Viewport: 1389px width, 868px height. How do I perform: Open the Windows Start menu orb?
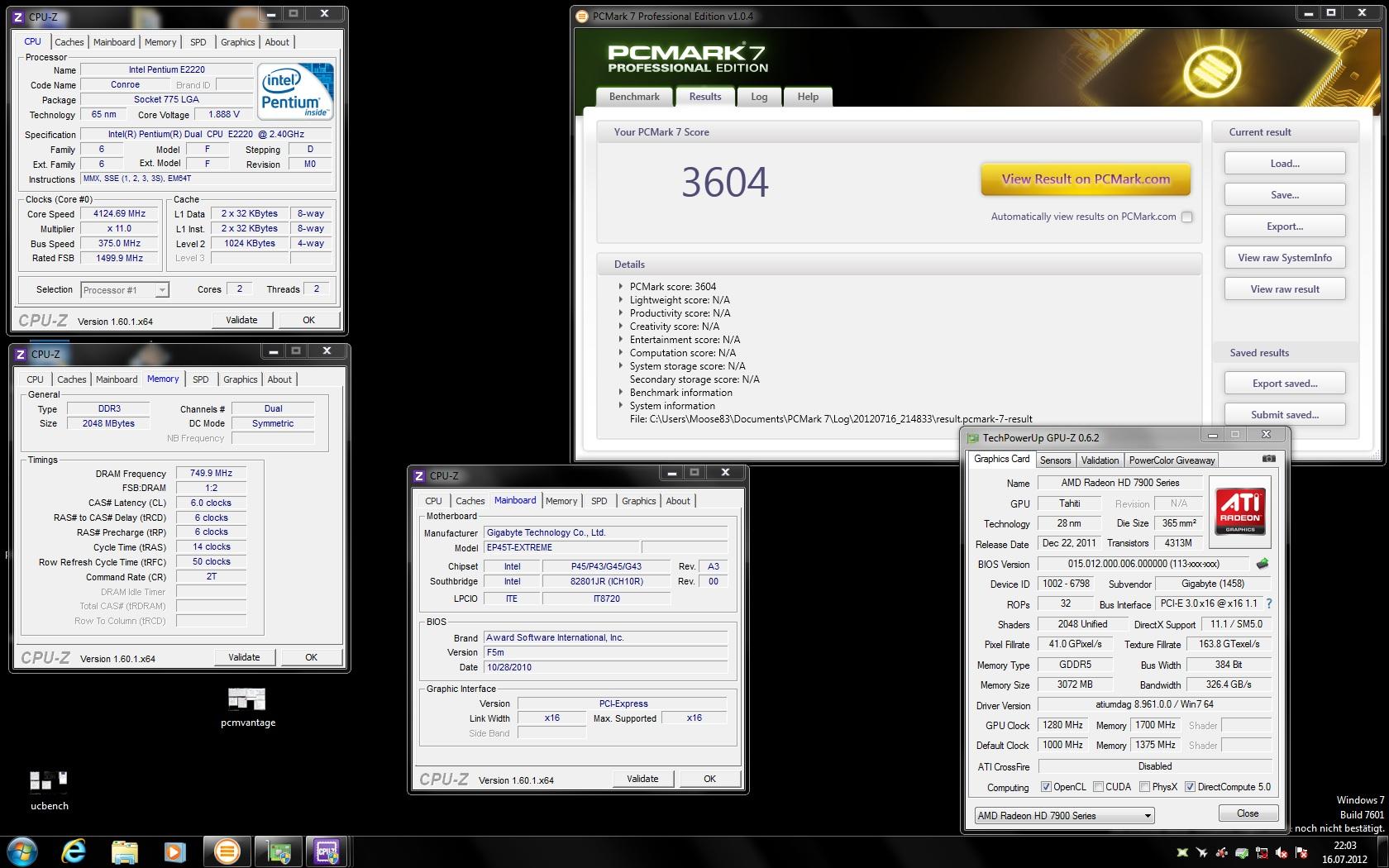(x=21, y=851)
